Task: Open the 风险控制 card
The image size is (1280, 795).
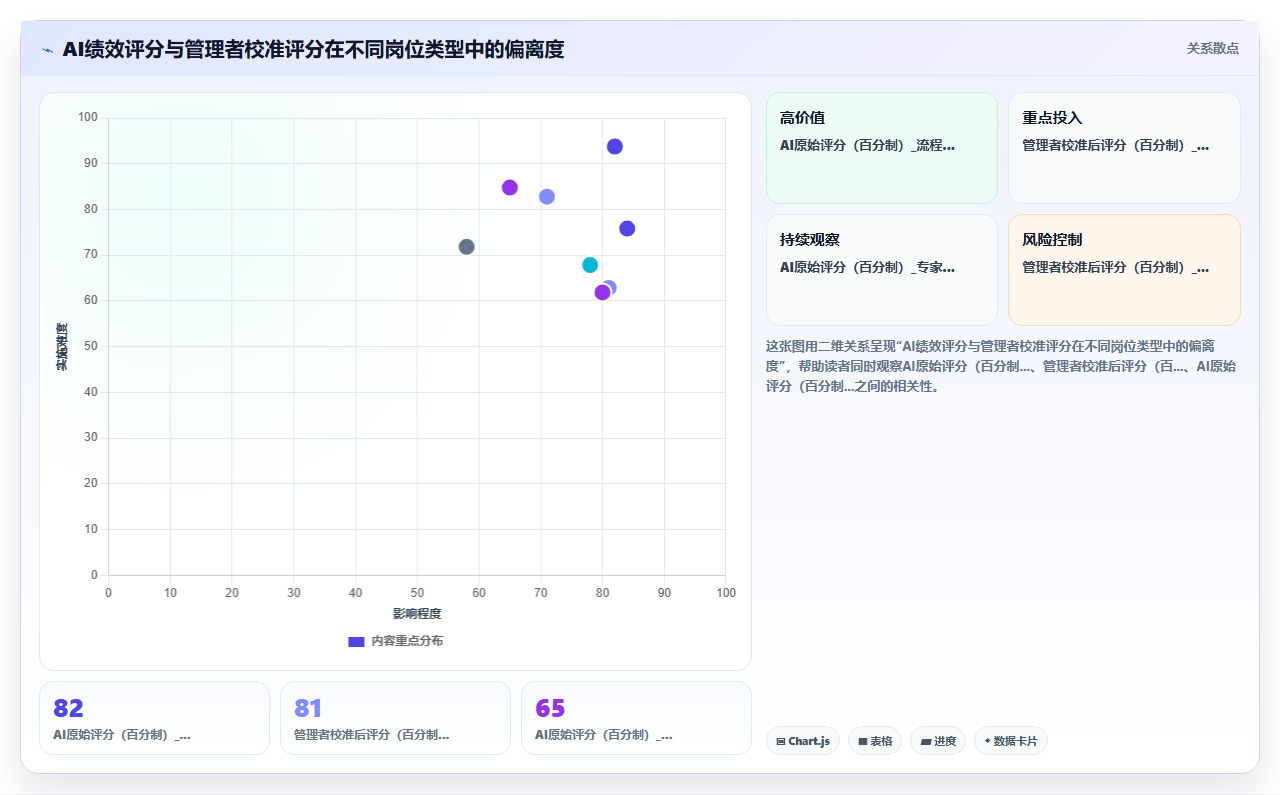Action: (1124, 270)
